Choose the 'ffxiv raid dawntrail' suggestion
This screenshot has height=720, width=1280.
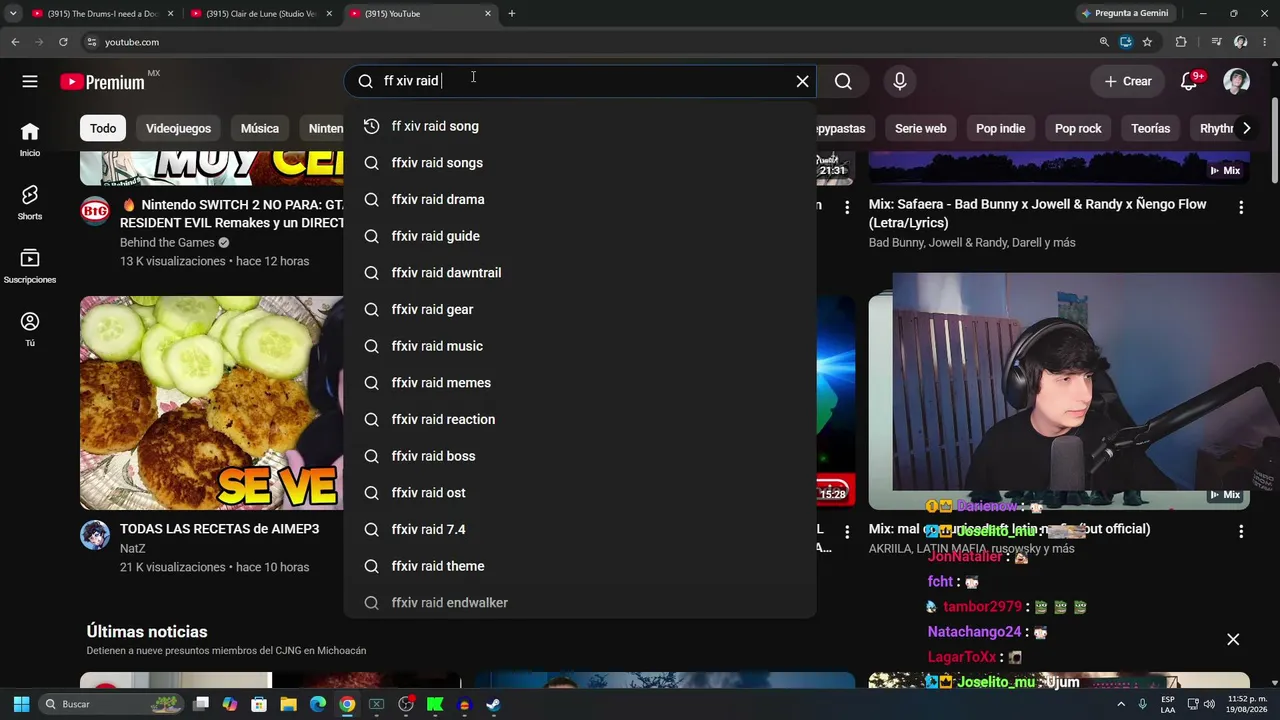580,273
